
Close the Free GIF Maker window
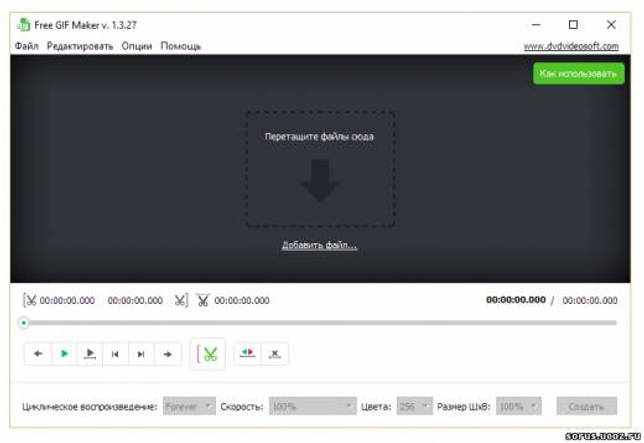(611, 25)
